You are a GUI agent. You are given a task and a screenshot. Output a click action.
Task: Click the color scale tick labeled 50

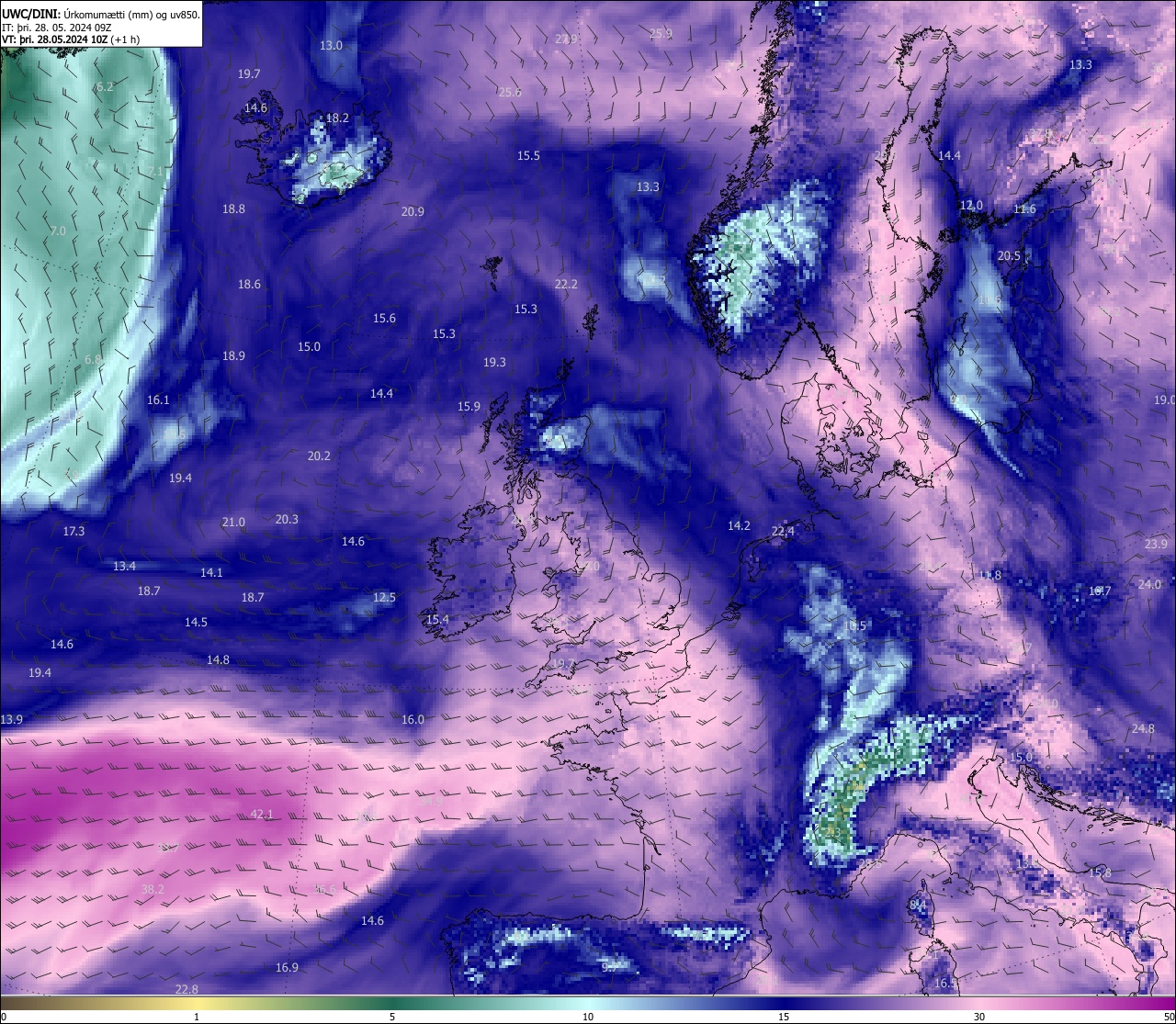click(1169, 1017)
